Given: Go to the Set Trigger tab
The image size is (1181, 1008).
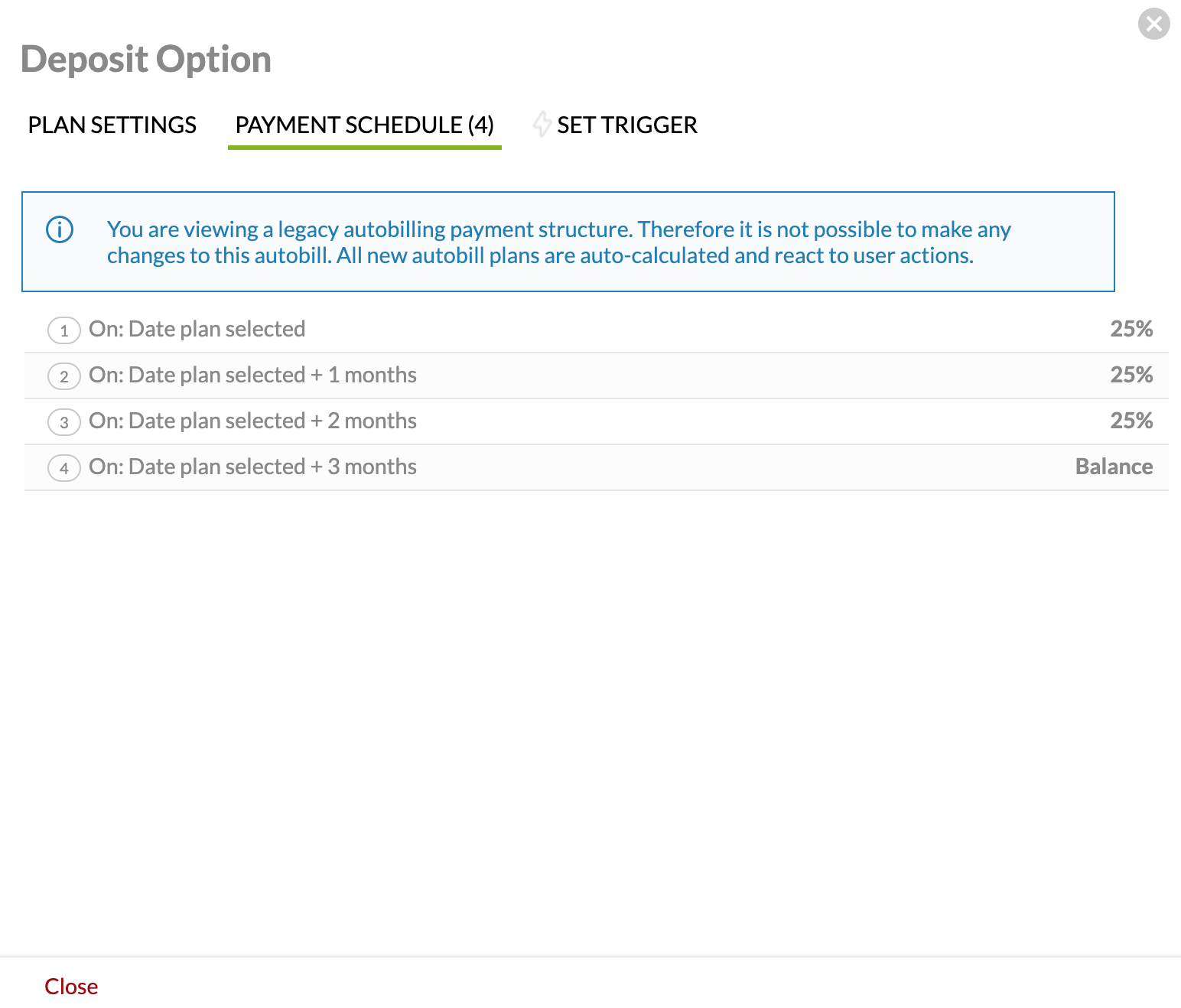Looking at the screenshot, I should pos(626,125).
